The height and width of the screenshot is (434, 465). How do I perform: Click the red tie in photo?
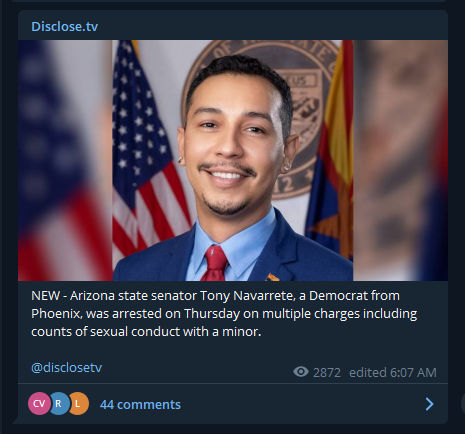click(215, 263)
